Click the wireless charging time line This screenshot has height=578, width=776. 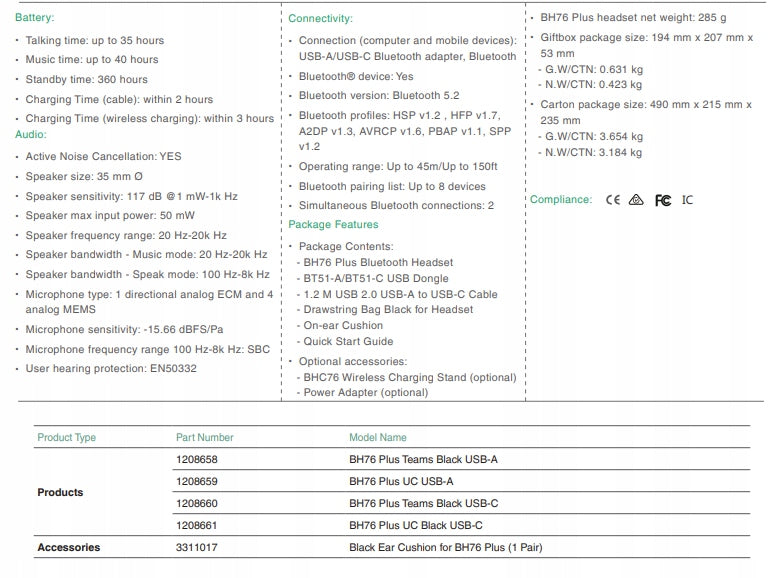click(x=149, y=119)
